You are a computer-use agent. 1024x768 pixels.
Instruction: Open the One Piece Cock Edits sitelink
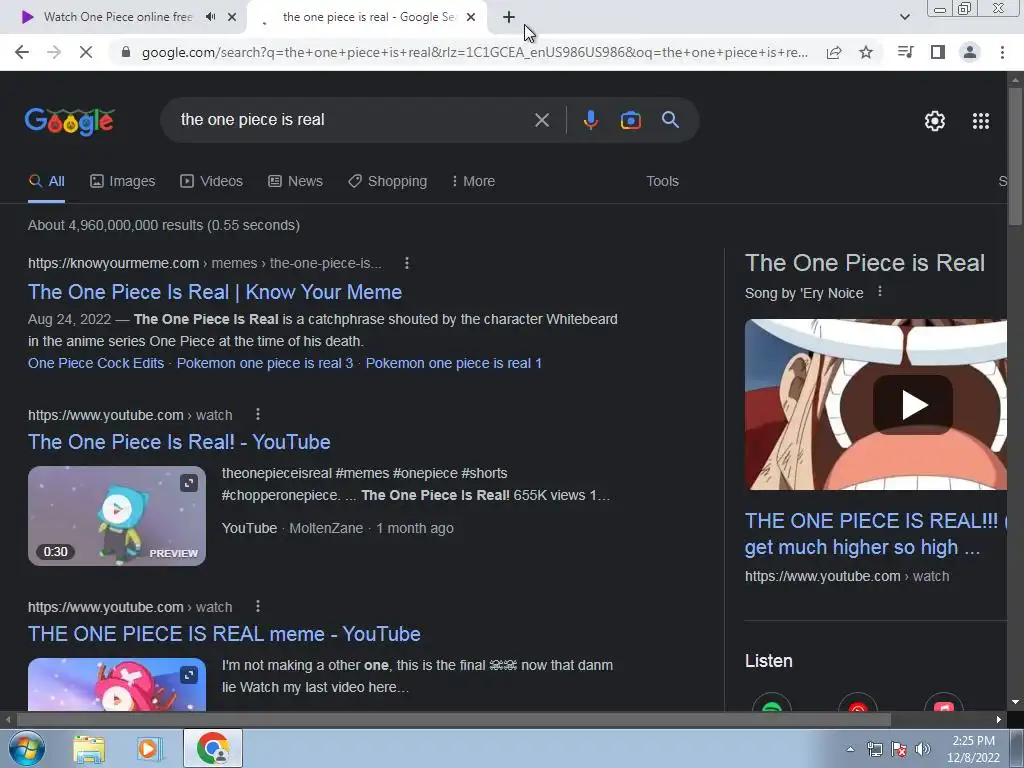coord(96,363)
